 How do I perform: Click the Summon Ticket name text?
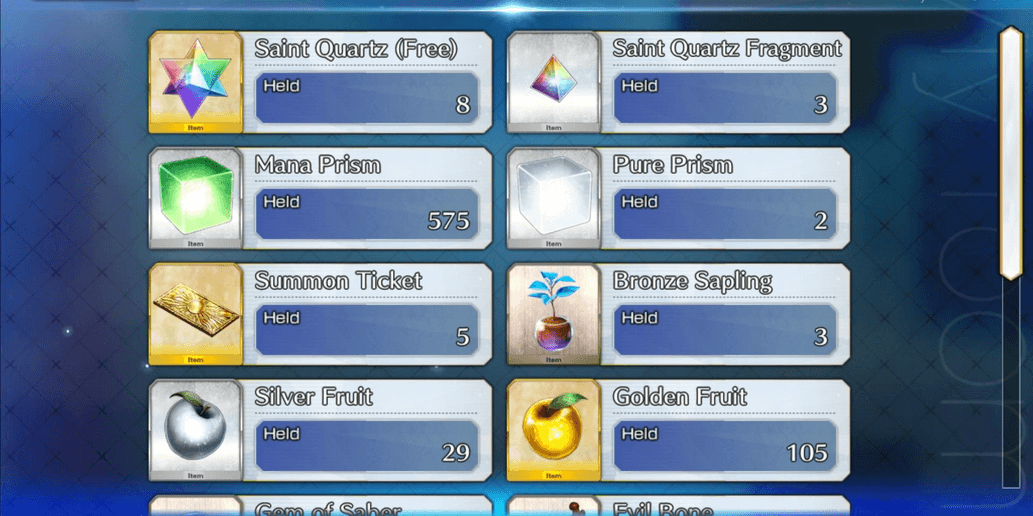click(338, 281)
